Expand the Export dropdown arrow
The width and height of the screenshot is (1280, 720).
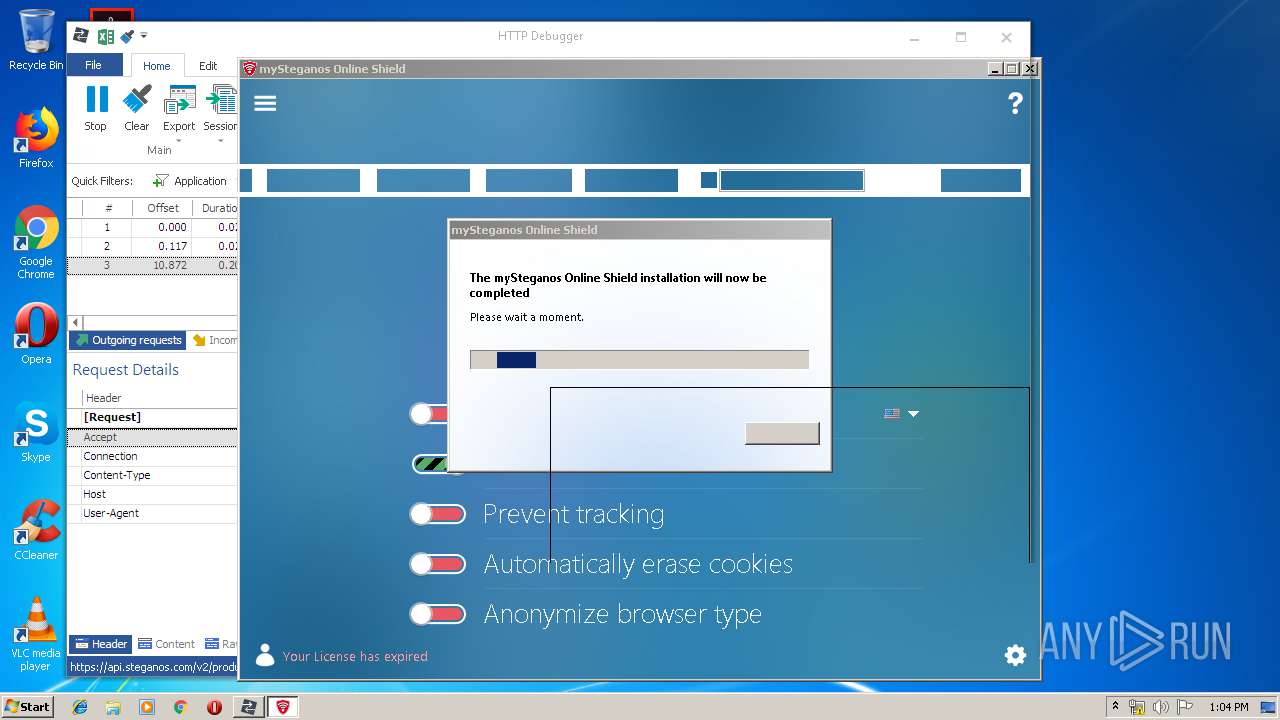tap(179, 140)
